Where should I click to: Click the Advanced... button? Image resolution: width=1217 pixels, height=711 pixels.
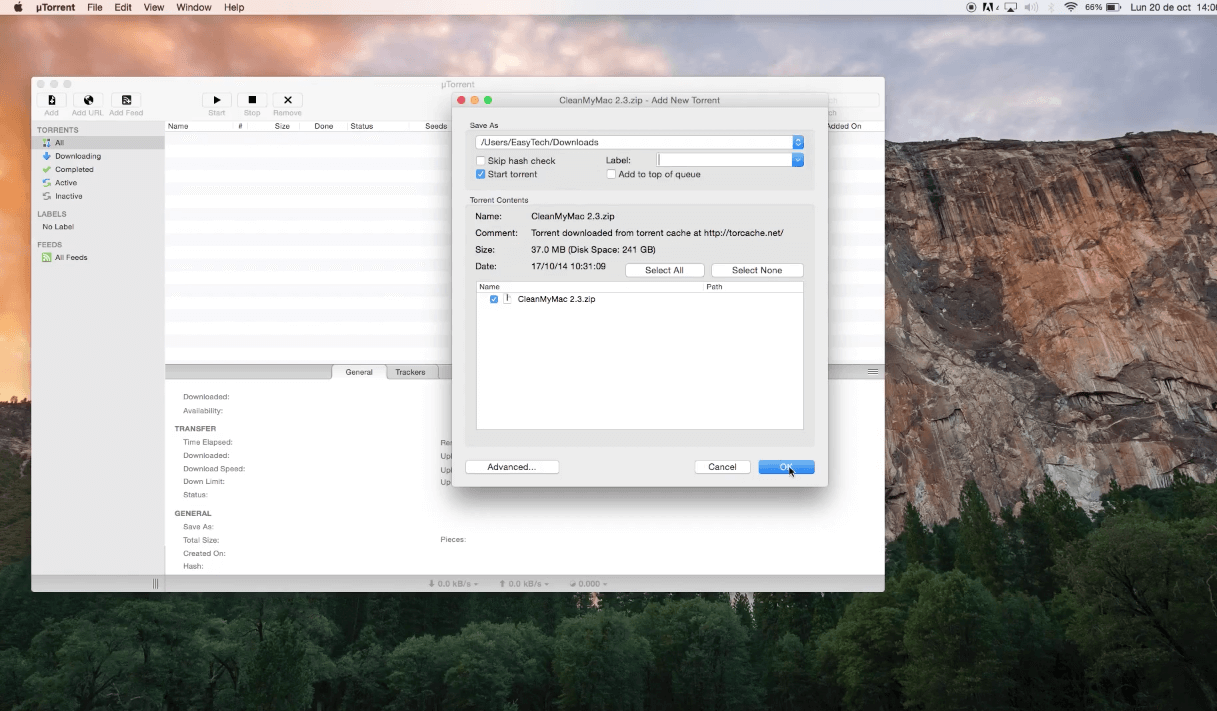(x=512, y=467)
